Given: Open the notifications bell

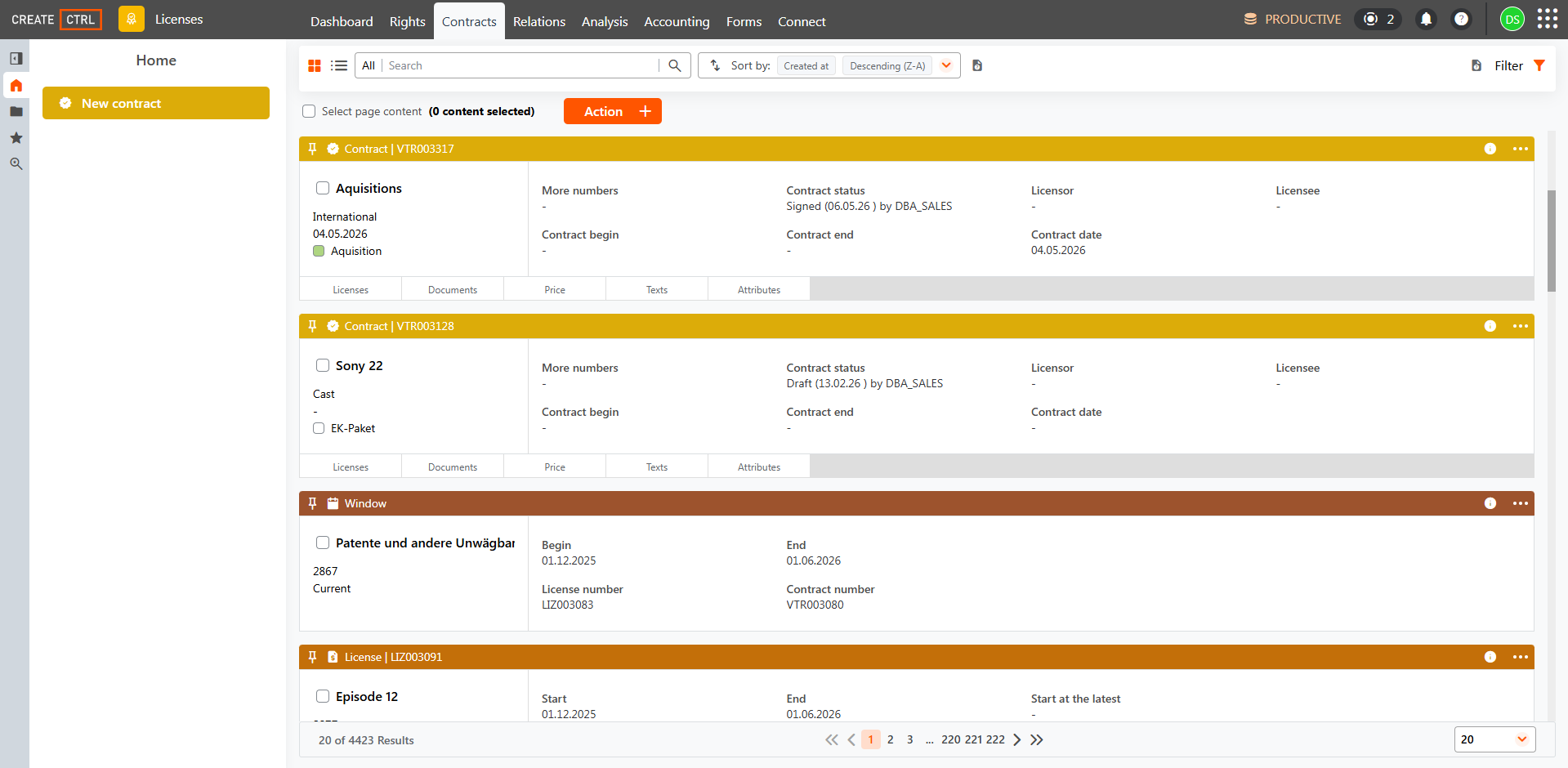Looking at the screenshot, I should [1426, 19].
